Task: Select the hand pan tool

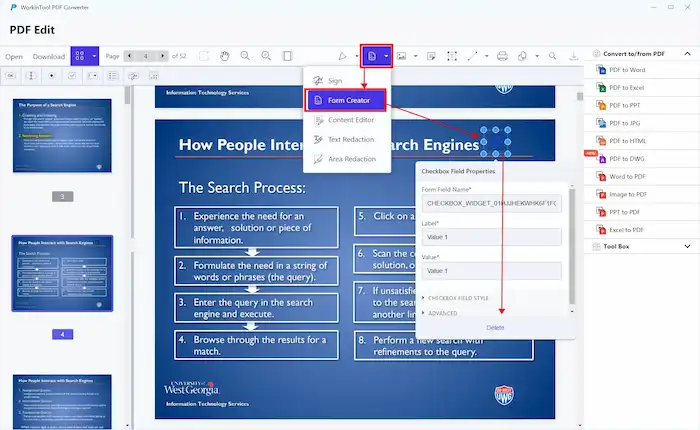Action: coord(225,56)
